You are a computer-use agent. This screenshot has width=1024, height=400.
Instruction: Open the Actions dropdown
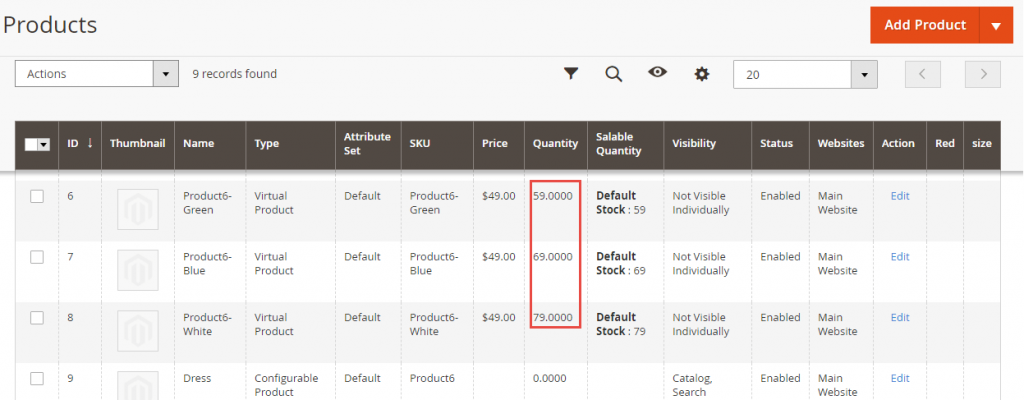(97, 74)
